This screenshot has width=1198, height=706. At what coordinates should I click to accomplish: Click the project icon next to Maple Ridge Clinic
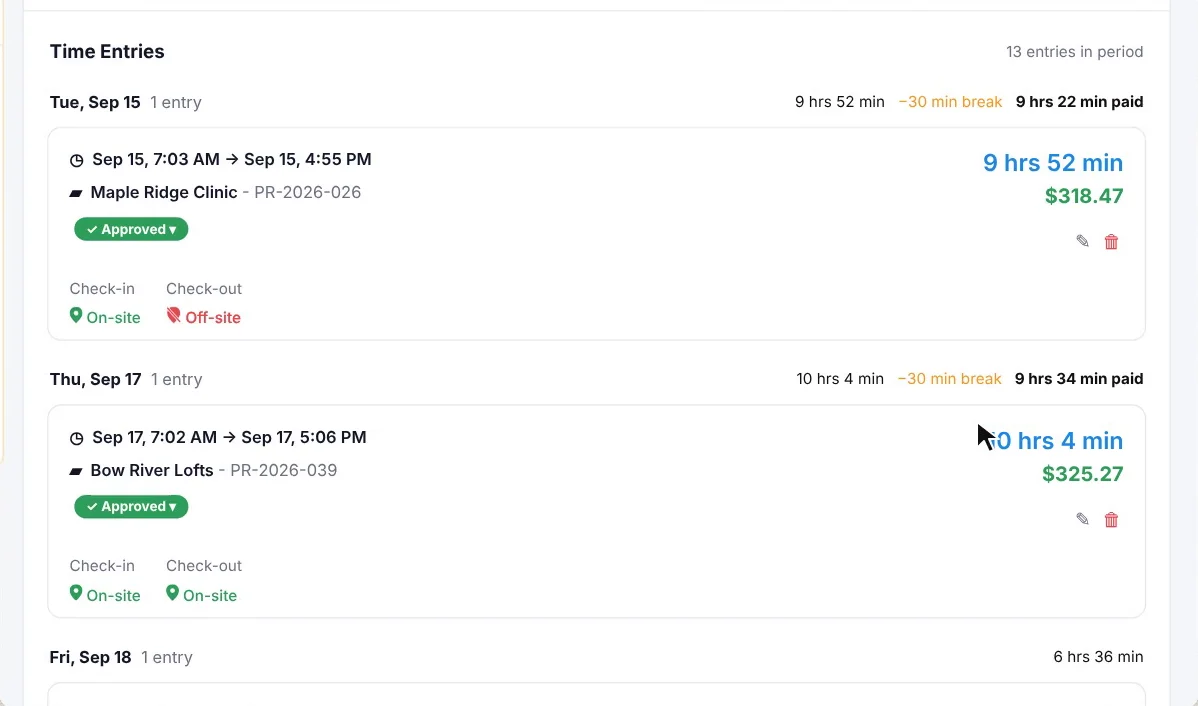pos(76,193)
